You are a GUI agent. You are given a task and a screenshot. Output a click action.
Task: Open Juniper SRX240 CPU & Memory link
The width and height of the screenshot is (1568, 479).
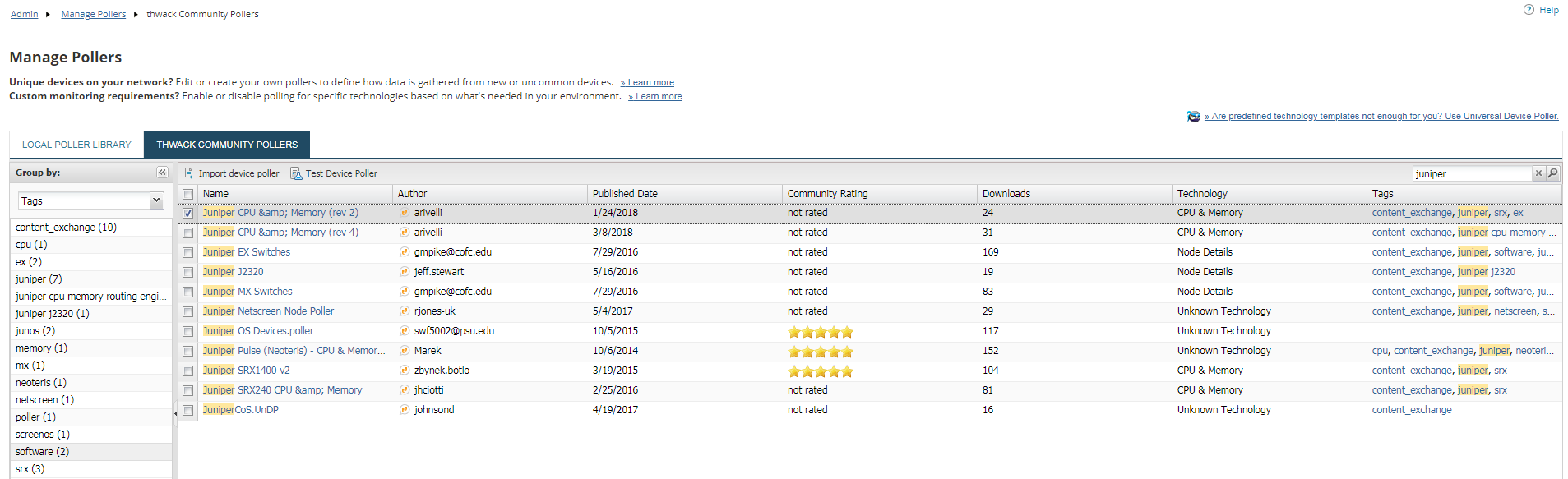coord(283,390)
